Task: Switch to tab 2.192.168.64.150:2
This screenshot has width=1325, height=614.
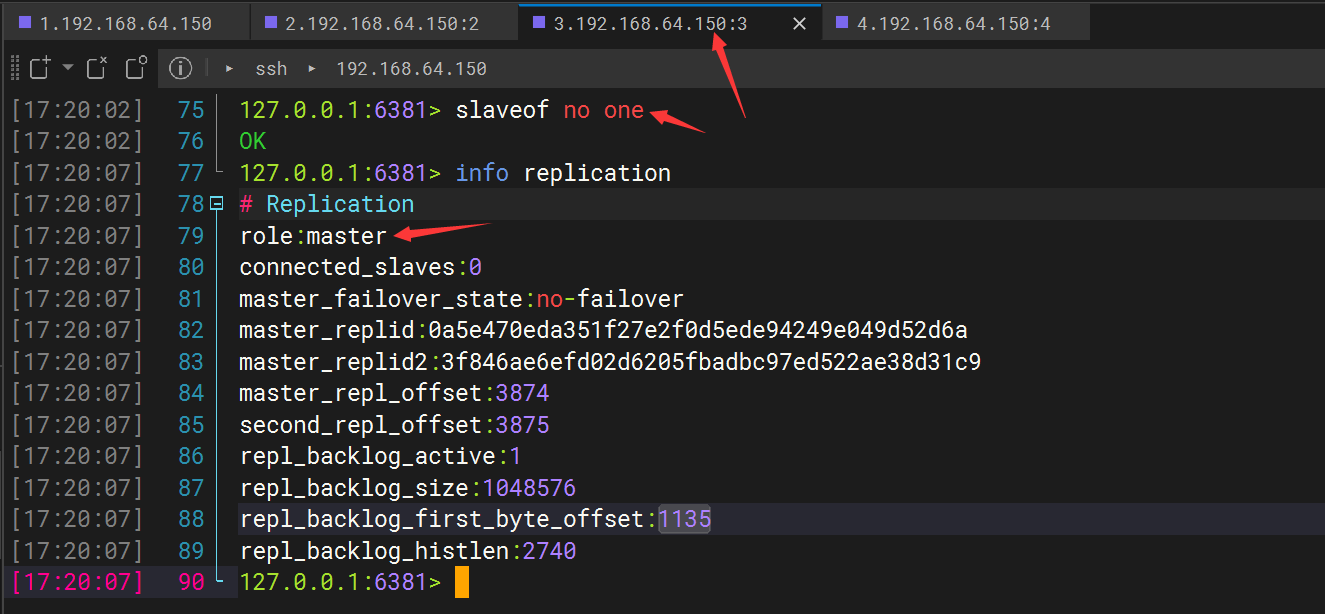Action: click(x=384, y=23)
